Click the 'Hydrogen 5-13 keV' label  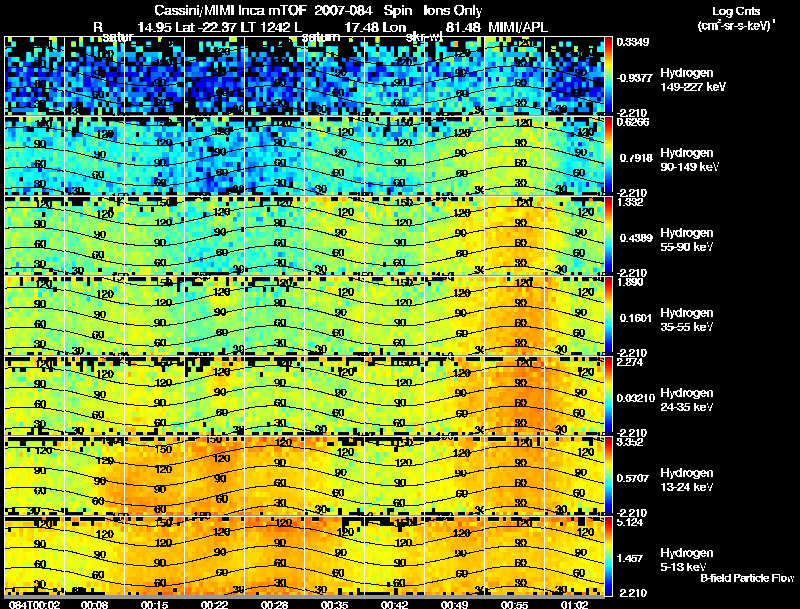[687, 560]
